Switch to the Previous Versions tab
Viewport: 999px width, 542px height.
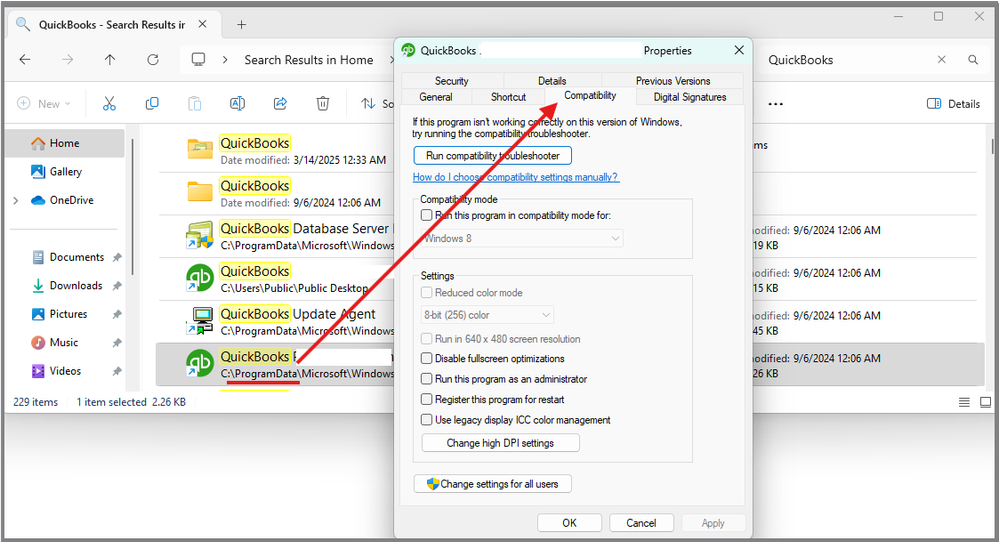pos(673,81)
